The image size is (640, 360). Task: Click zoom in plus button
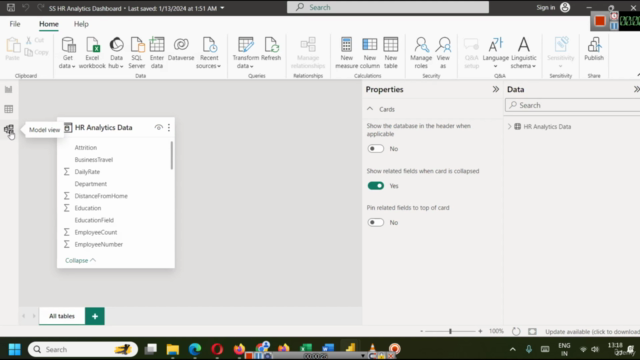[480, 331]
